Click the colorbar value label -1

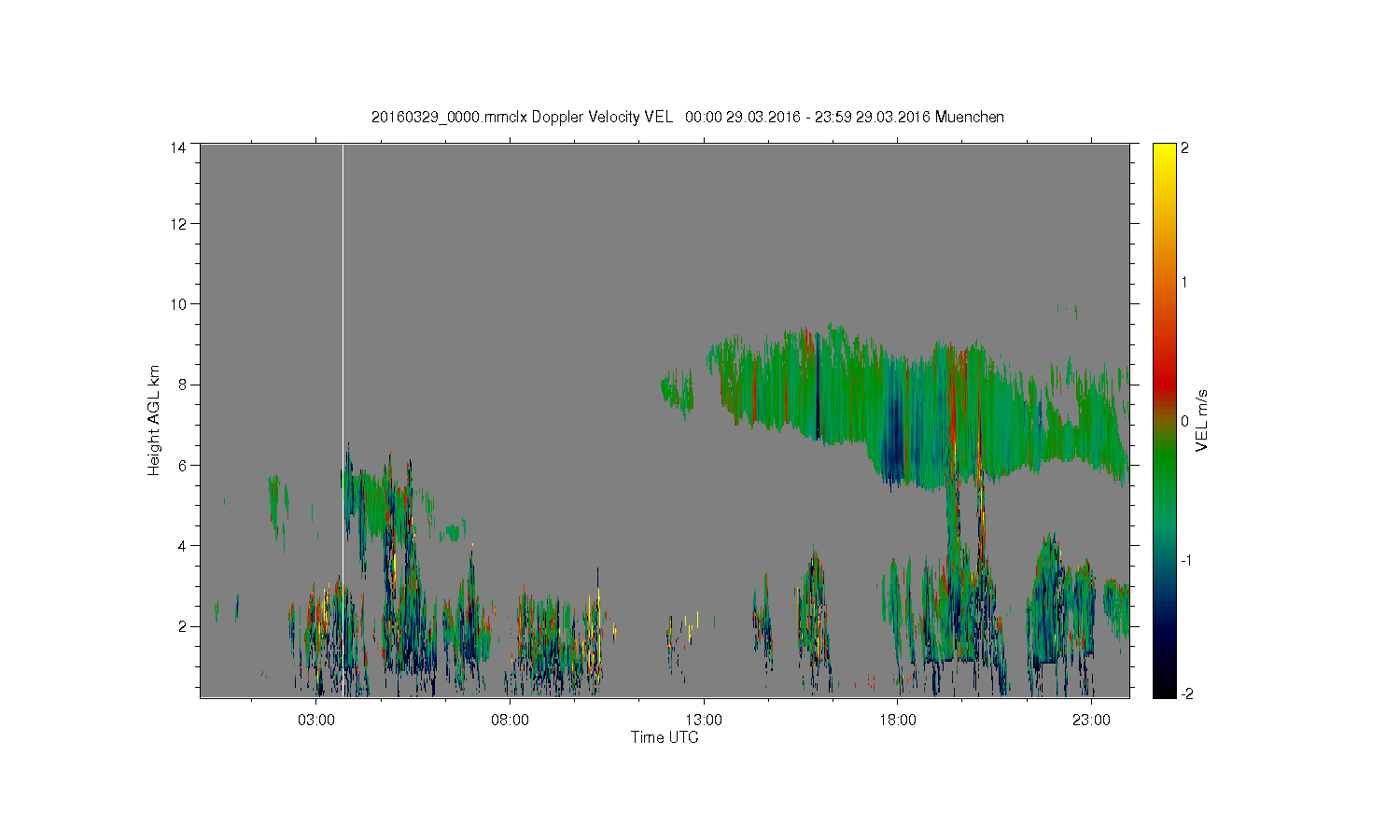(1185, 559)
